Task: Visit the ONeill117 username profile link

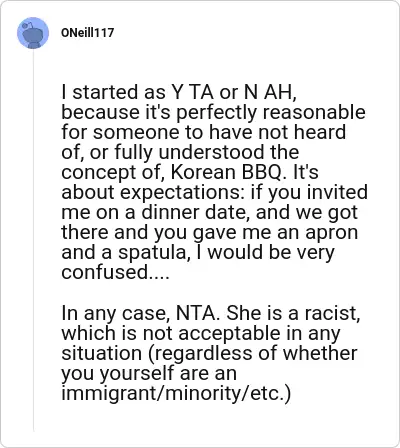Action: 88,33
